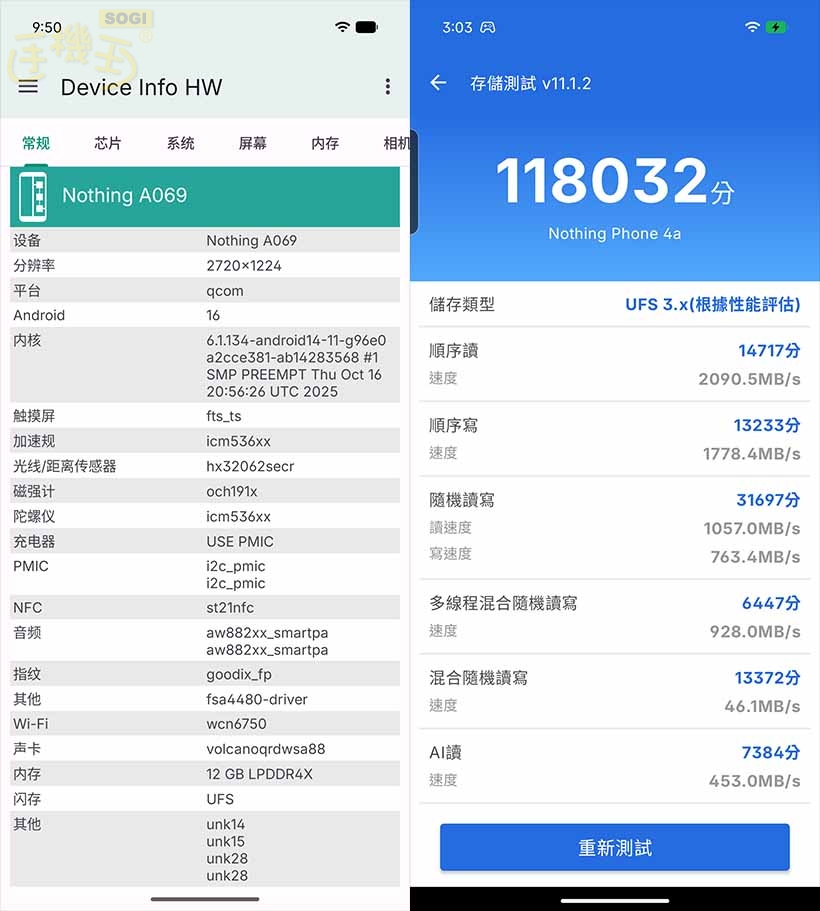The image size is (820, 911).
Task: Switch to the 系统 tab
Action: pyautogui.click(x=181, y=143)
